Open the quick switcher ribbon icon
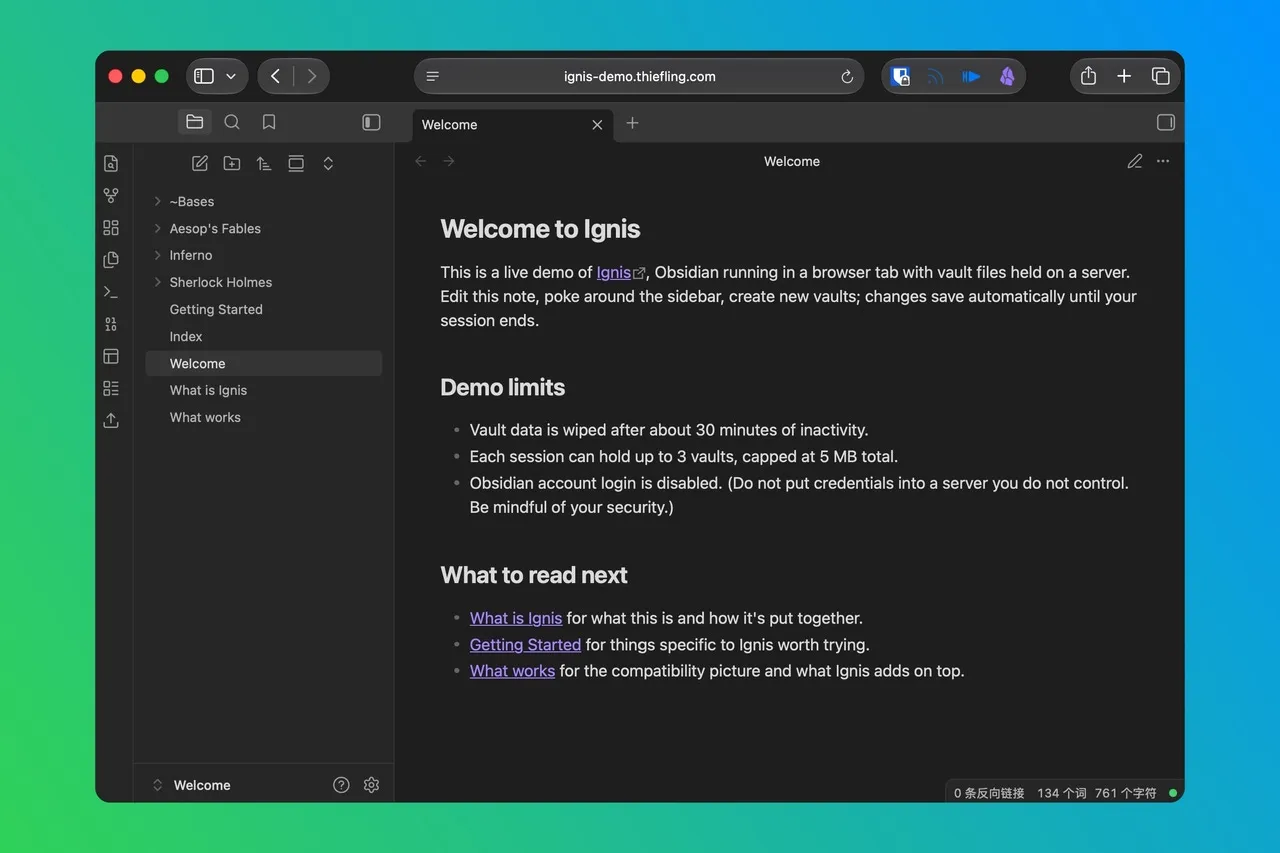This screenshot has width=1280, height=853. (x=111, y=163)
